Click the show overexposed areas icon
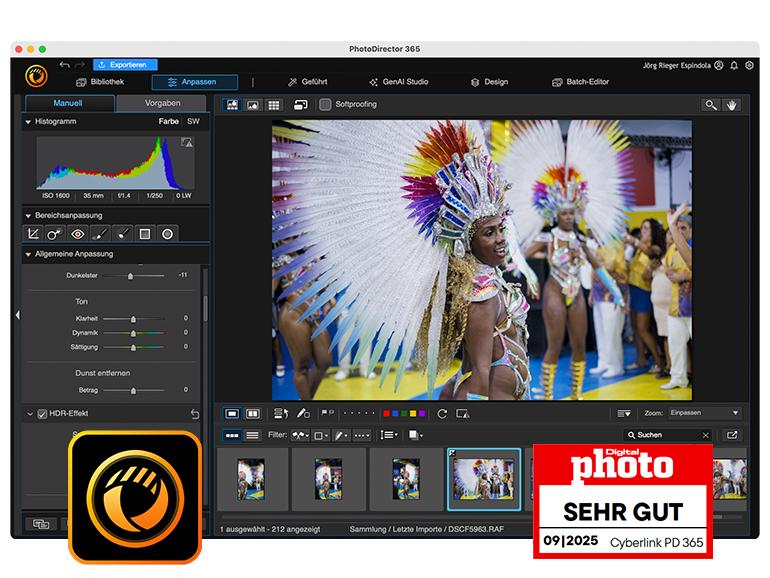770x578 pixels. tap(463, 414)
